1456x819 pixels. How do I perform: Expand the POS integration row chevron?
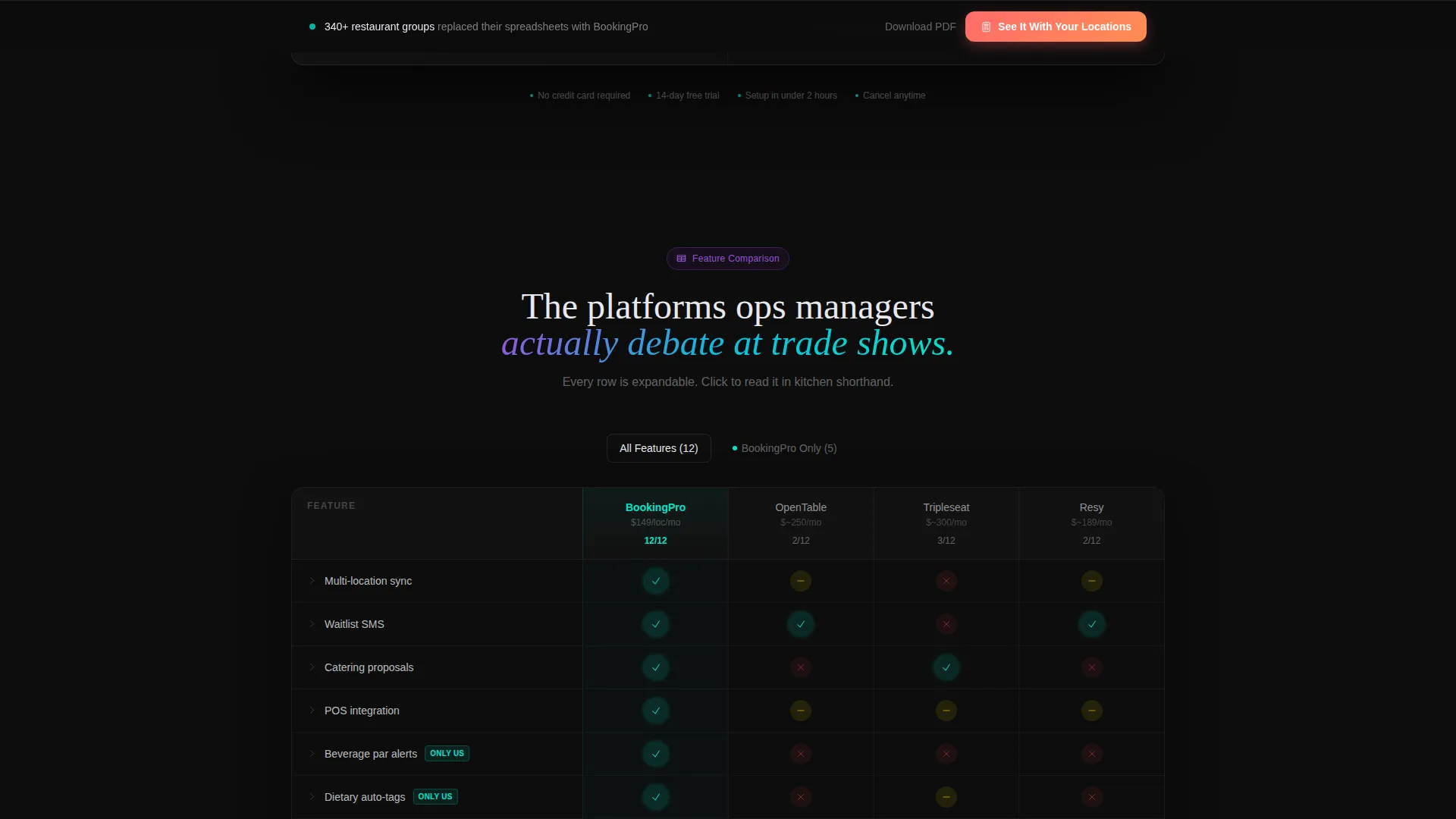coord(312,711)
